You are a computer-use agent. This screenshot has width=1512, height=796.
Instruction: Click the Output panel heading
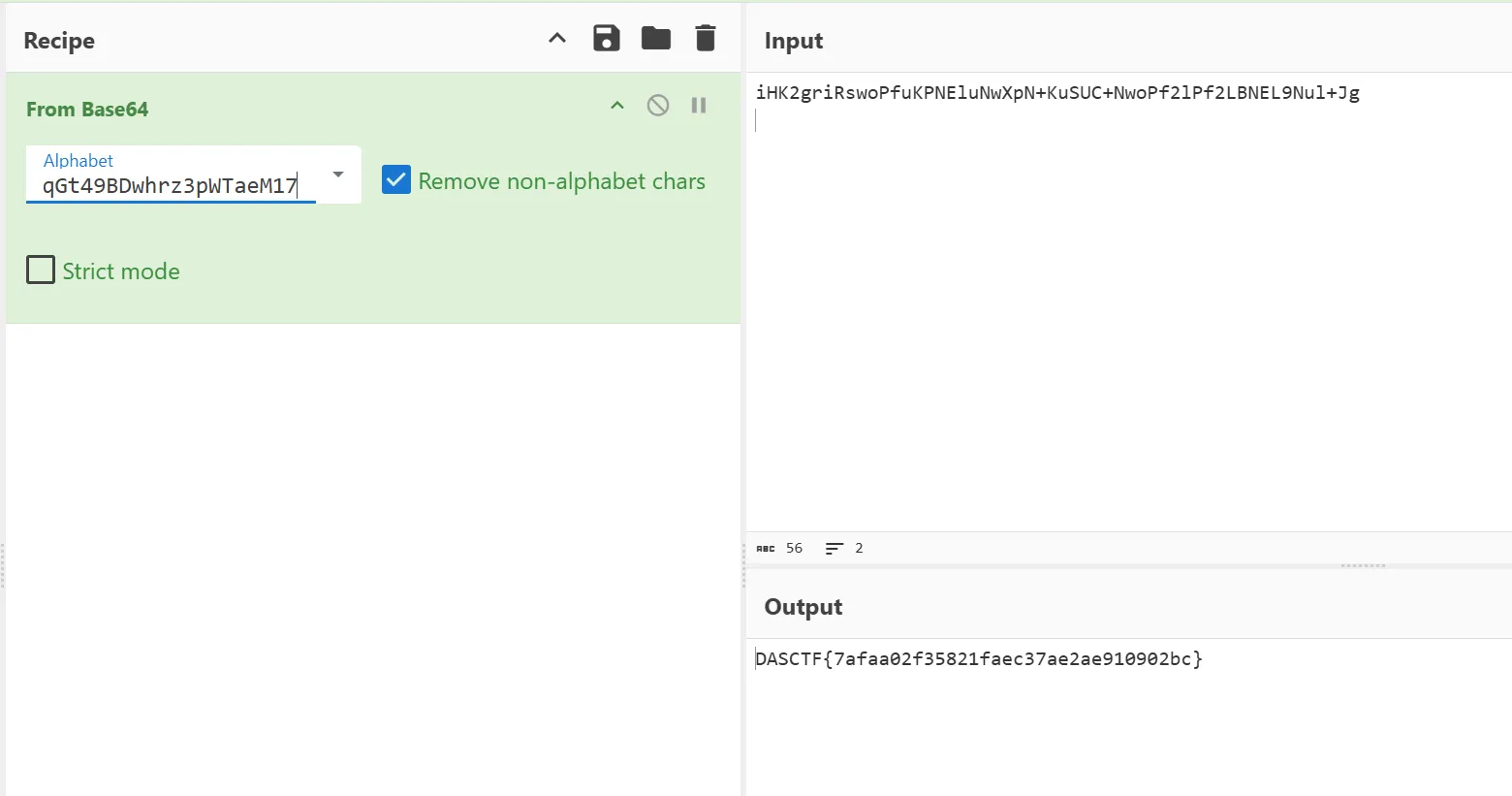pyautogui.click(x=803, y=607)
